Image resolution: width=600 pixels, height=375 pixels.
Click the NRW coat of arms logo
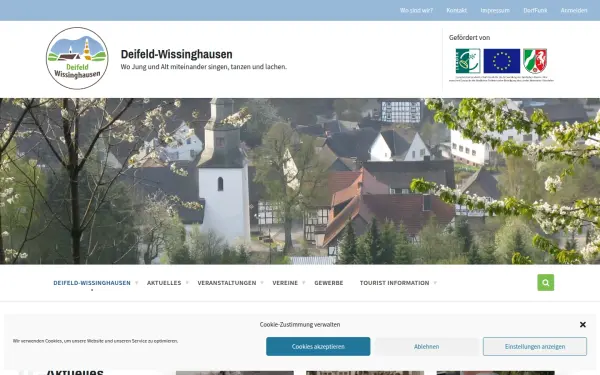535,60
